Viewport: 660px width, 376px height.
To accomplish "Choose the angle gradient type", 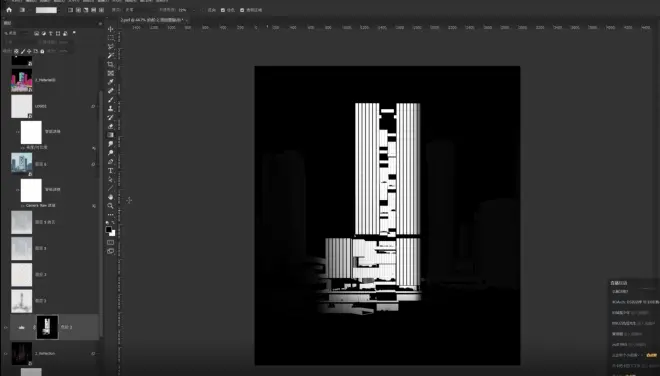I will tap(86, 10).
